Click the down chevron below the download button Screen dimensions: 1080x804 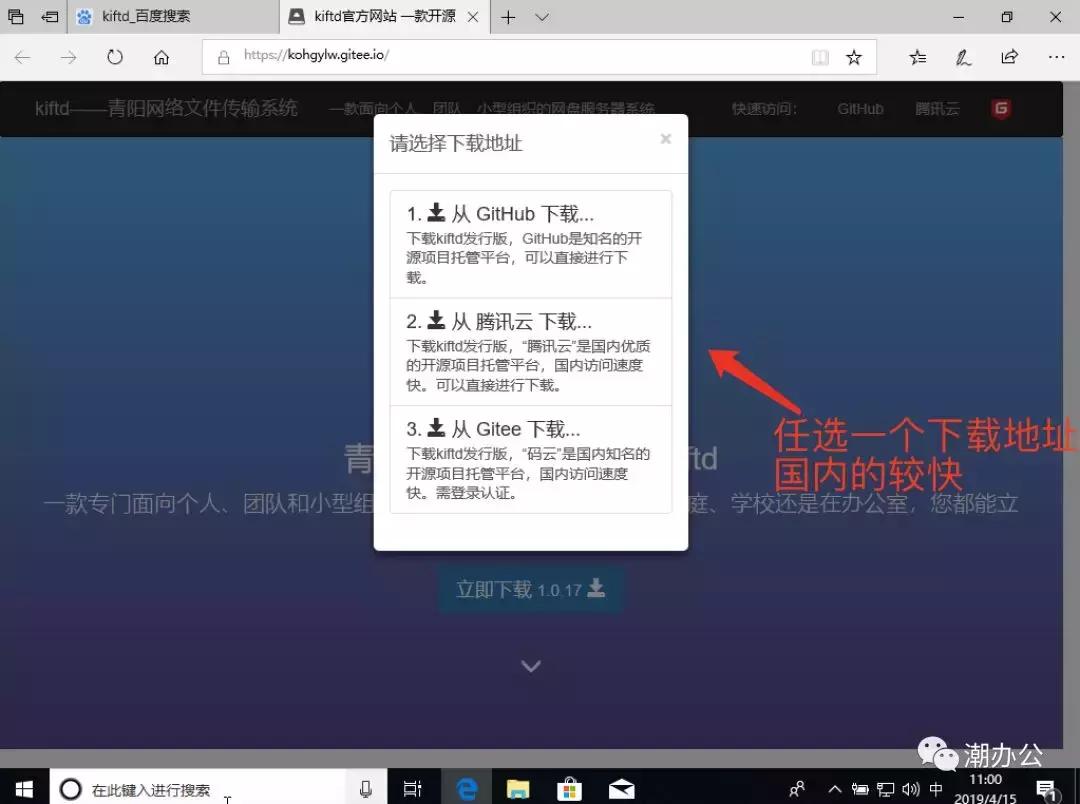pos(530,666)
